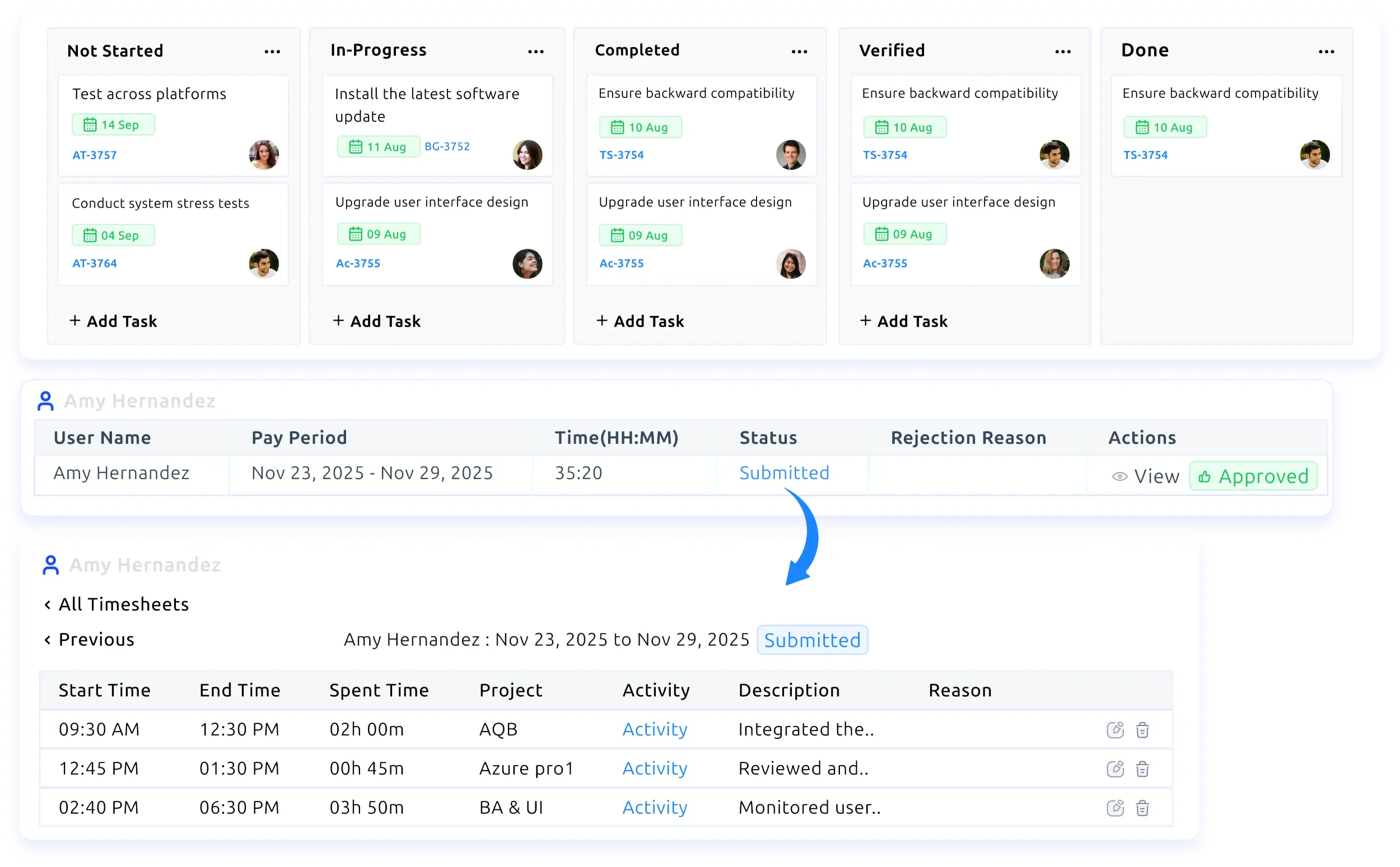
Task: Open the Submitted status link in the table
Action: (x=784, y=472)
